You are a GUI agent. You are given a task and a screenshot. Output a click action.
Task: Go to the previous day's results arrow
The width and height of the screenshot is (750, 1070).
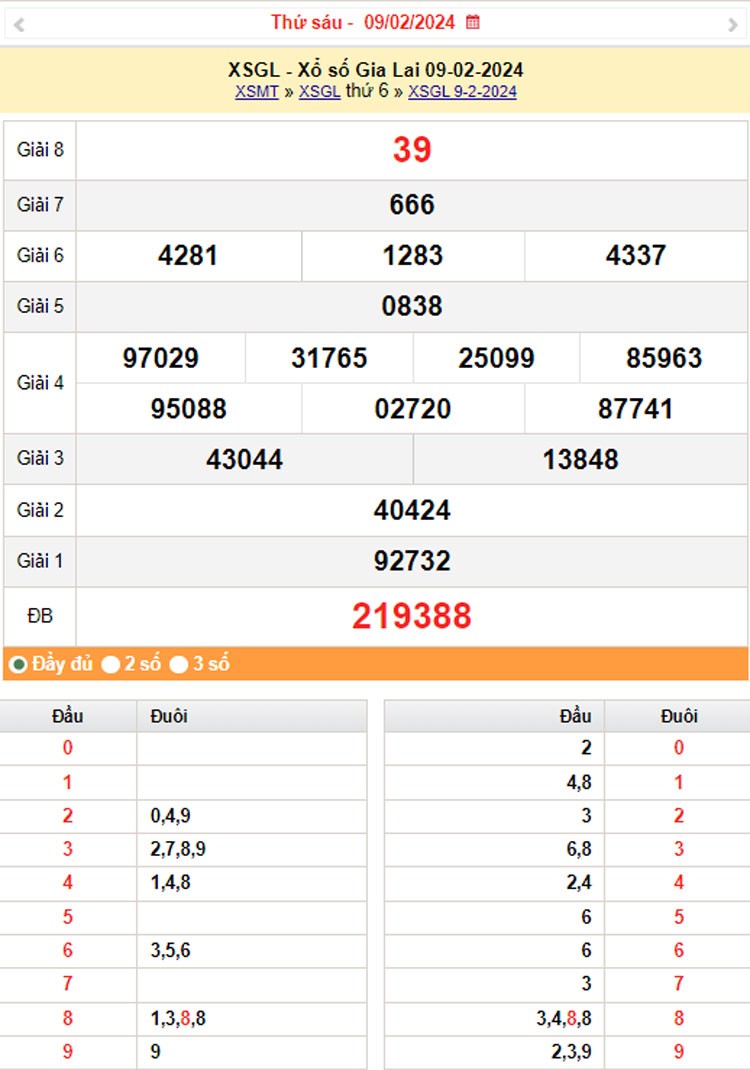tap(19, 25)
